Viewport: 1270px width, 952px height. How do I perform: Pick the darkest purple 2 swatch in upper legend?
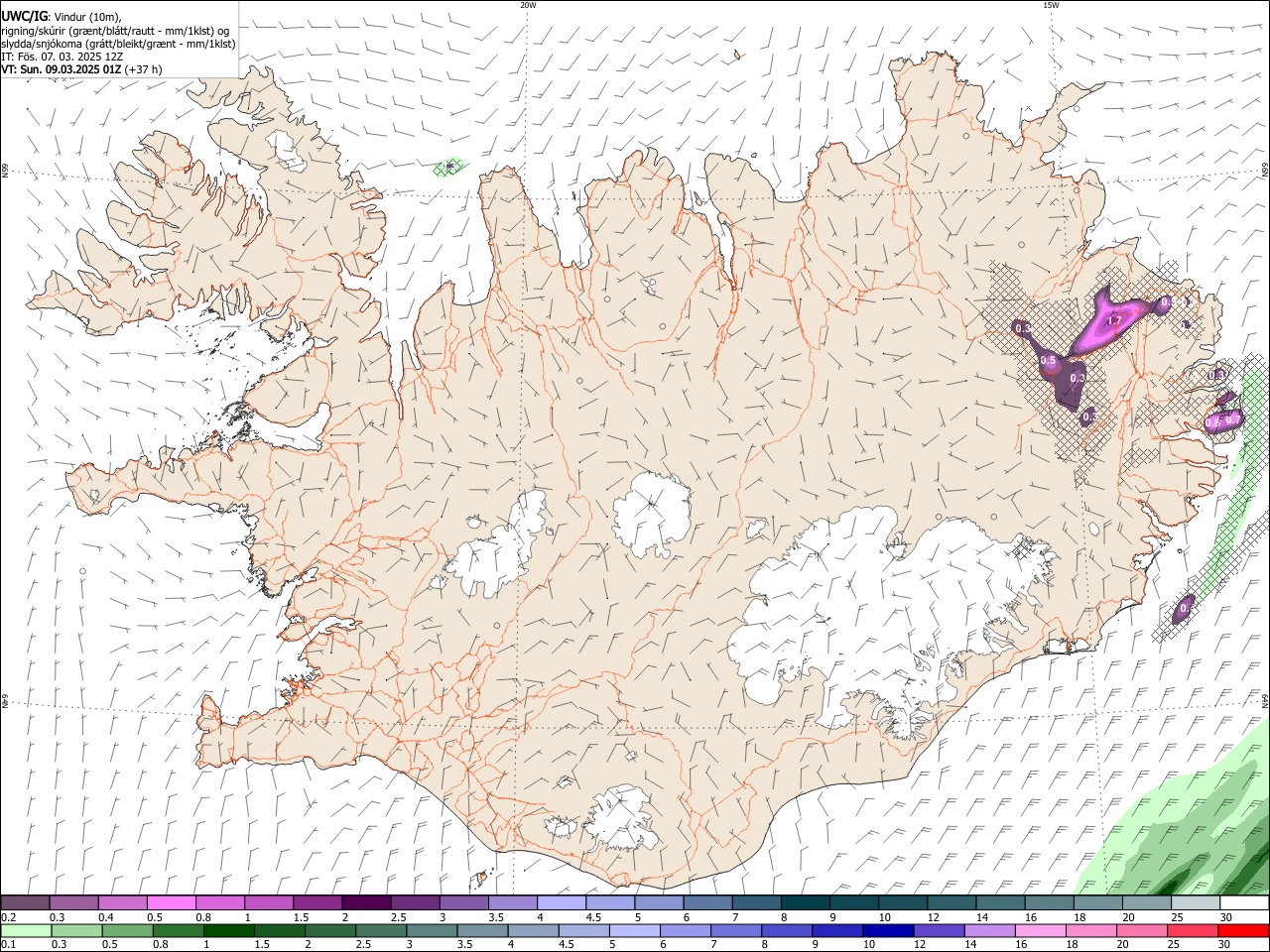point(365,903)
